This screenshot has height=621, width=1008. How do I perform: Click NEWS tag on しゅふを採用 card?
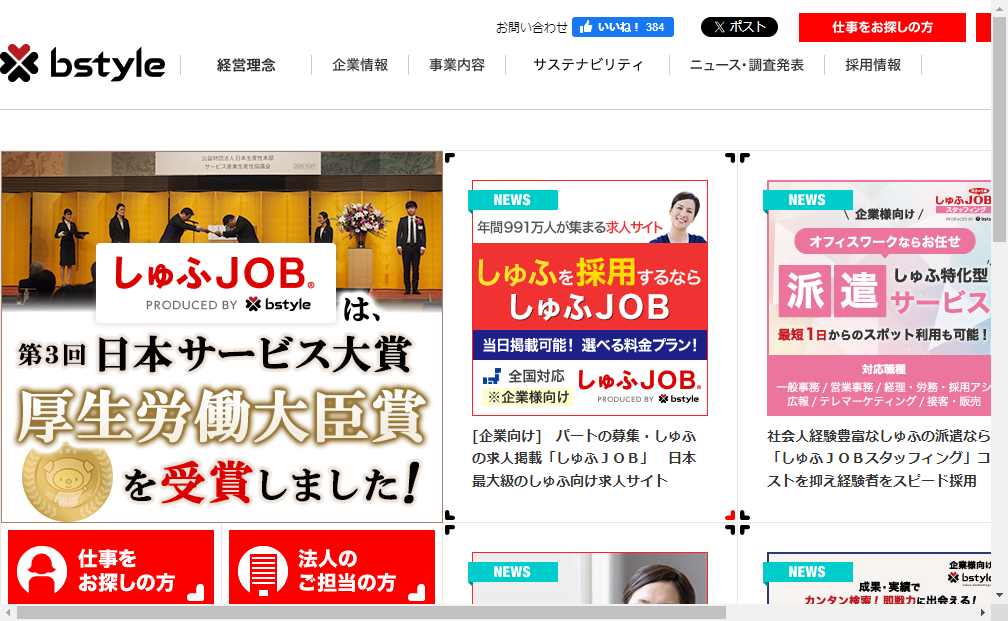[x=512, y=200]
